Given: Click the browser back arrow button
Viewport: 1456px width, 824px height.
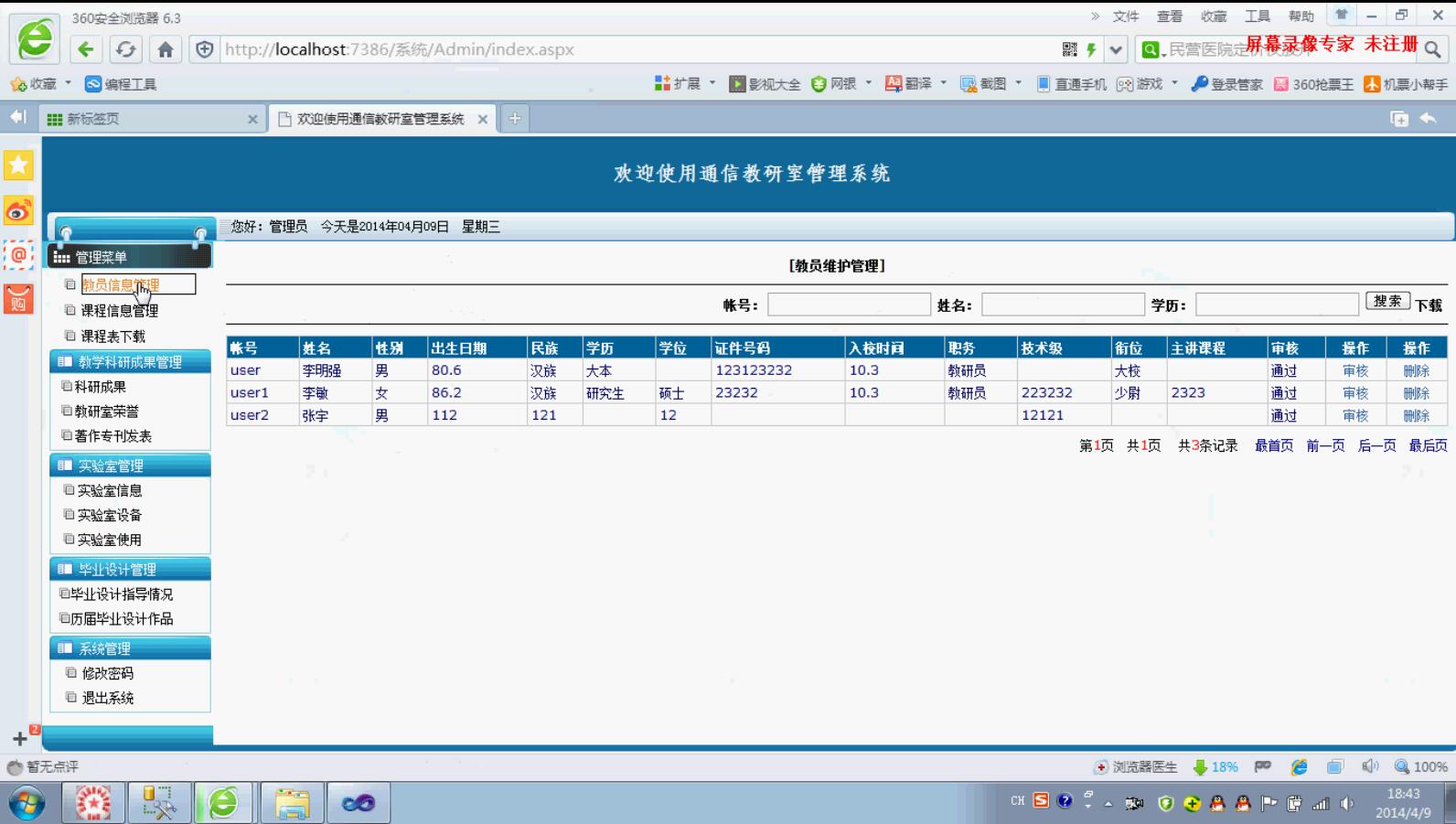Looking at the screenshot, I should [86, 49].
